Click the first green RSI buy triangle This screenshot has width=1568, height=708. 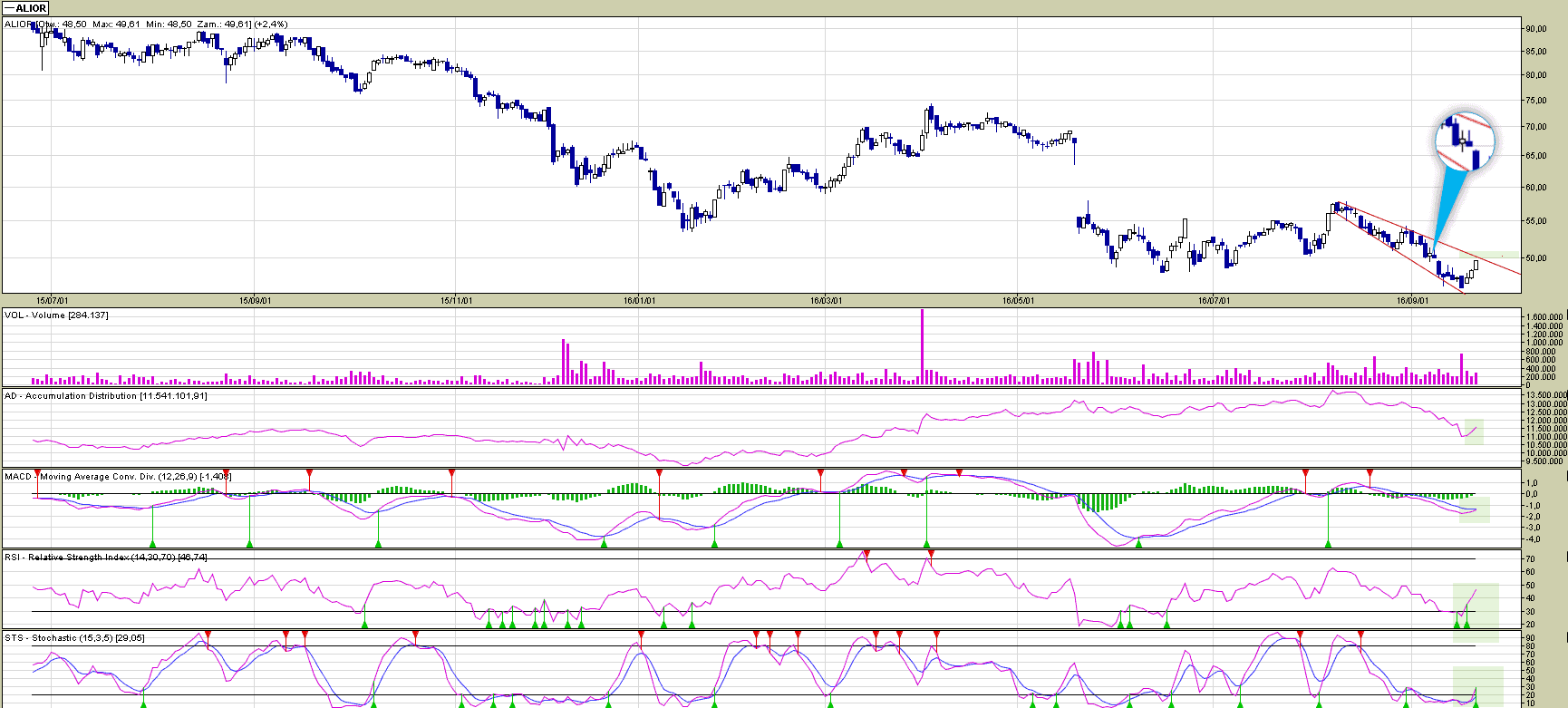point(364,624)
